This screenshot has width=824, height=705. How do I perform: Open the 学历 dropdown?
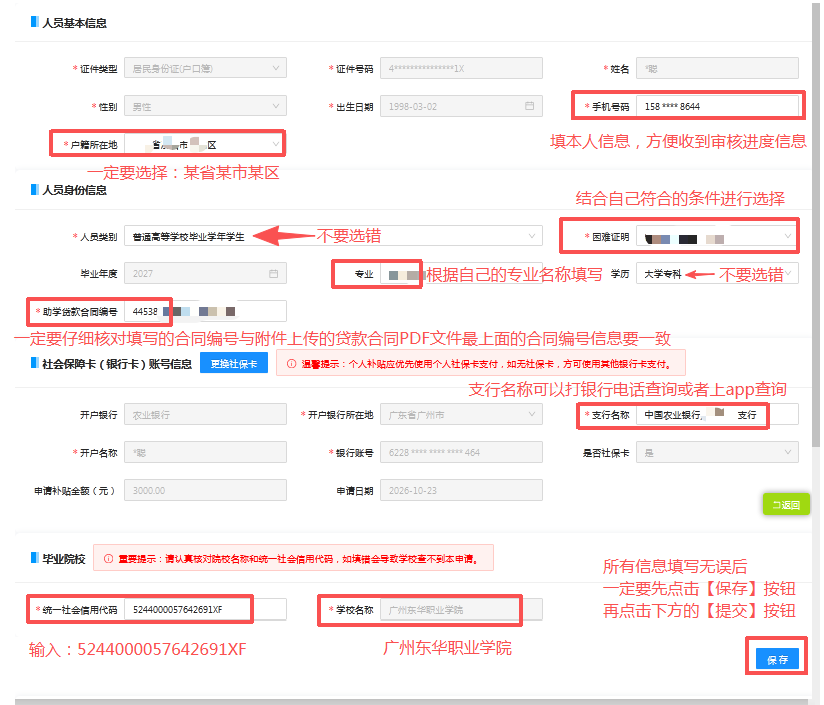coord(717,274)
